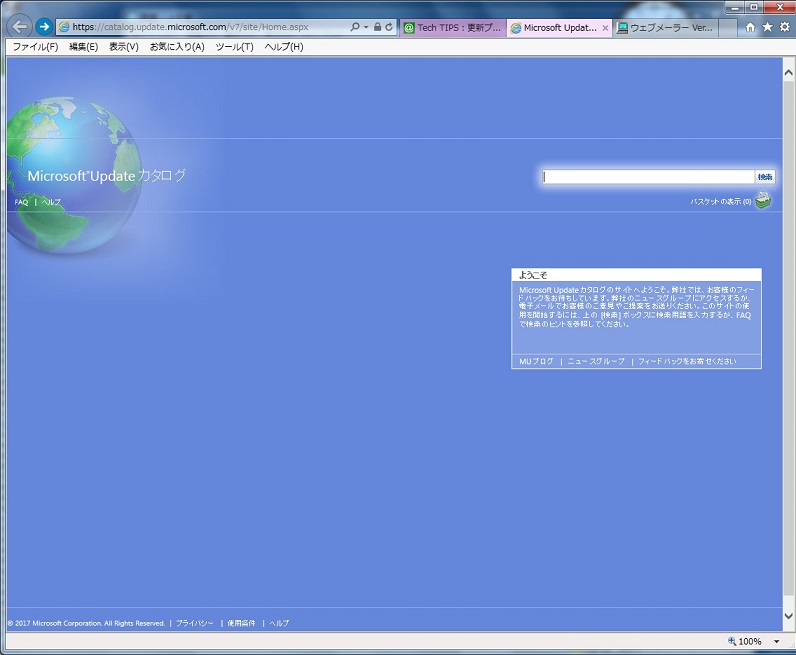Open the バスケットの表示 (0) link

[720, 202]
